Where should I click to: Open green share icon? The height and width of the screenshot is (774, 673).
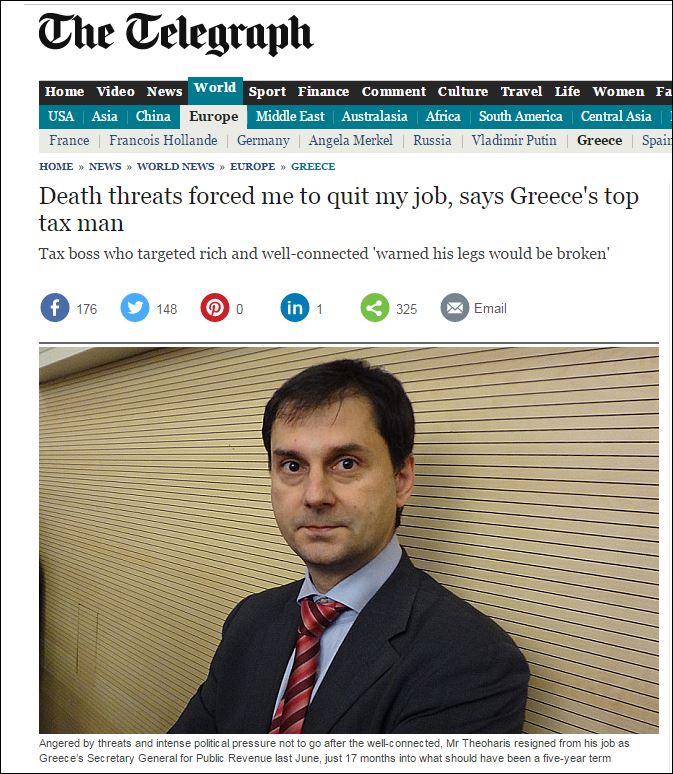point(375,308)
